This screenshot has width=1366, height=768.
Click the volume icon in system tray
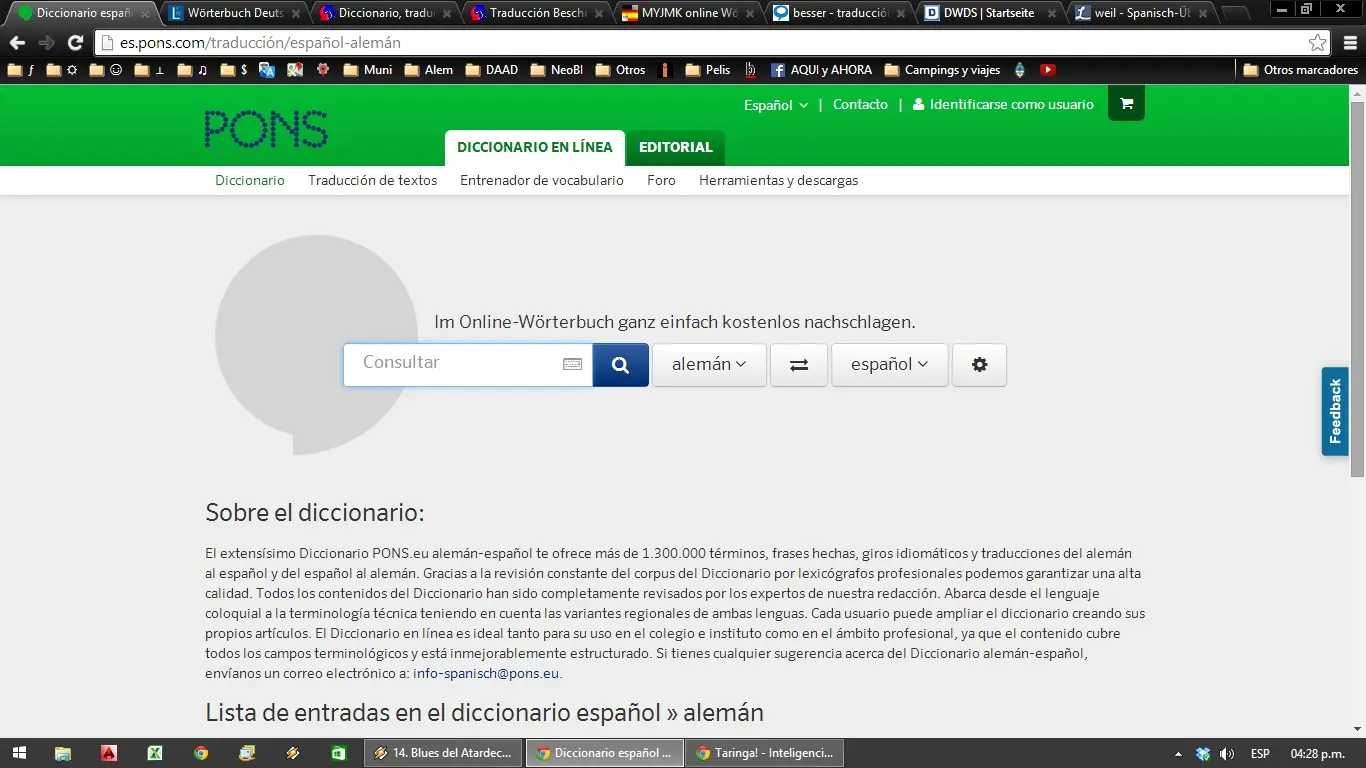click(x=1227, y=753)
